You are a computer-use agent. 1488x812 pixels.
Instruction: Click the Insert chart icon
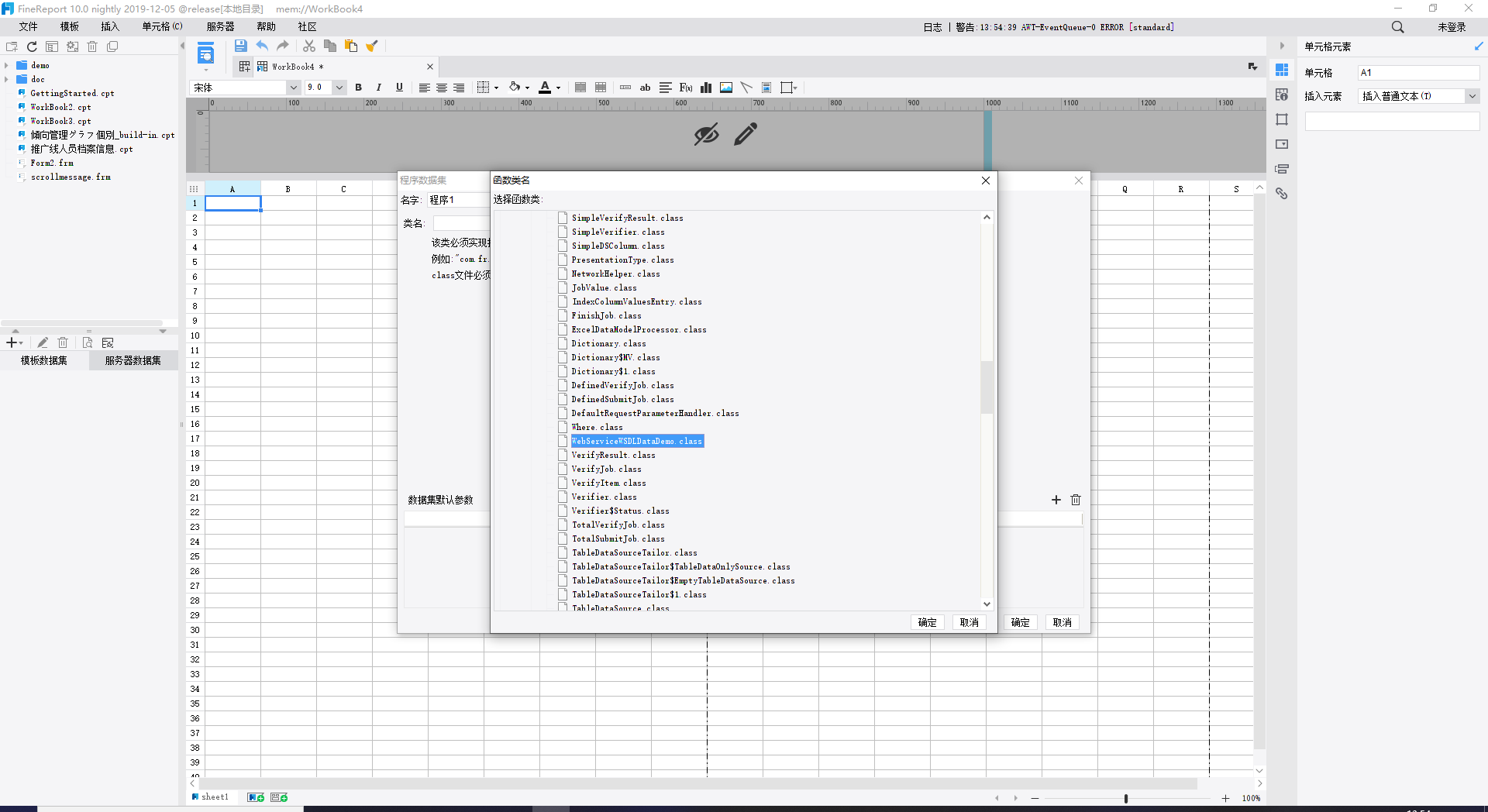[x=706, y=88]
